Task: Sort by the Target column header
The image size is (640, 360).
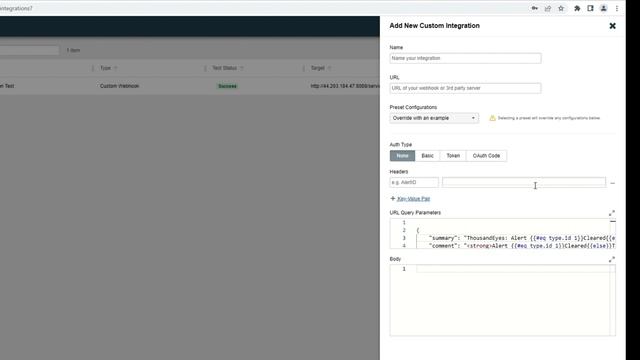Action: 321,68
